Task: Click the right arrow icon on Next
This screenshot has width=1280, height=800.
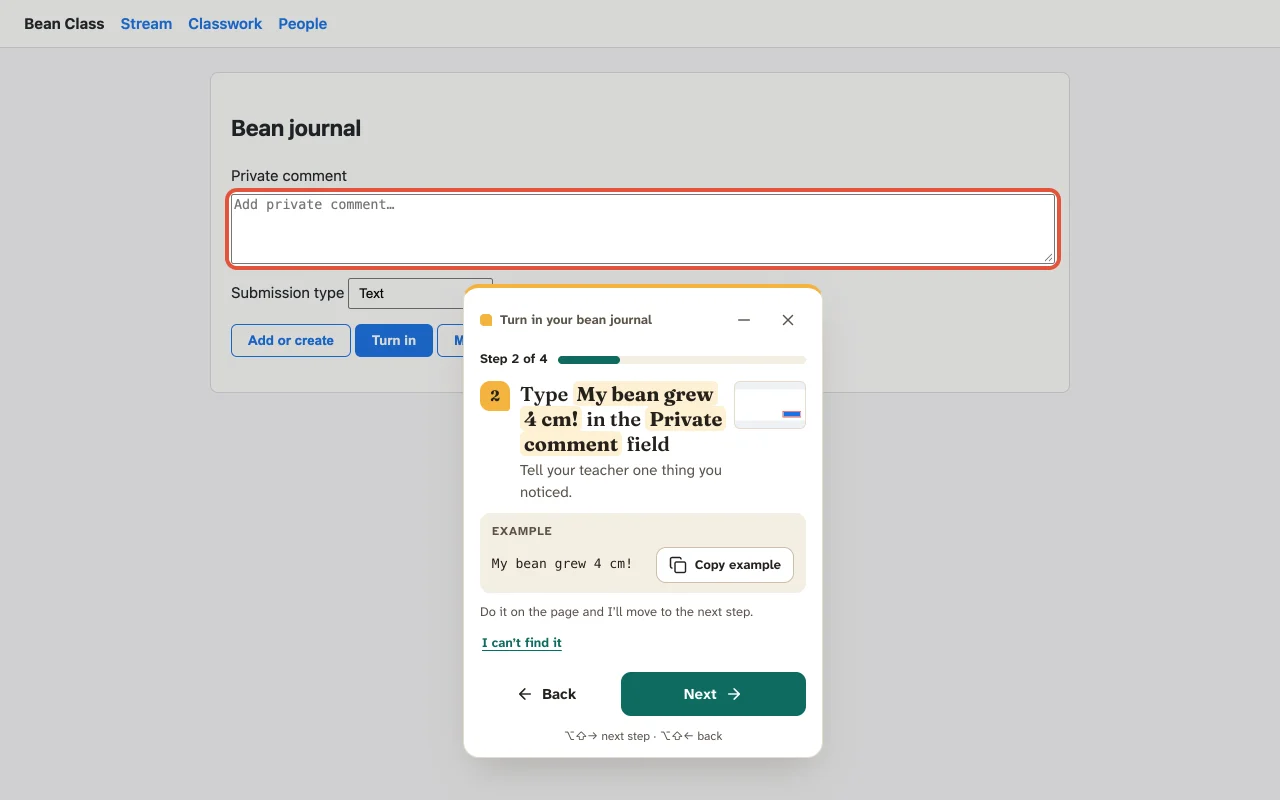Action: (x=734, y=694)
